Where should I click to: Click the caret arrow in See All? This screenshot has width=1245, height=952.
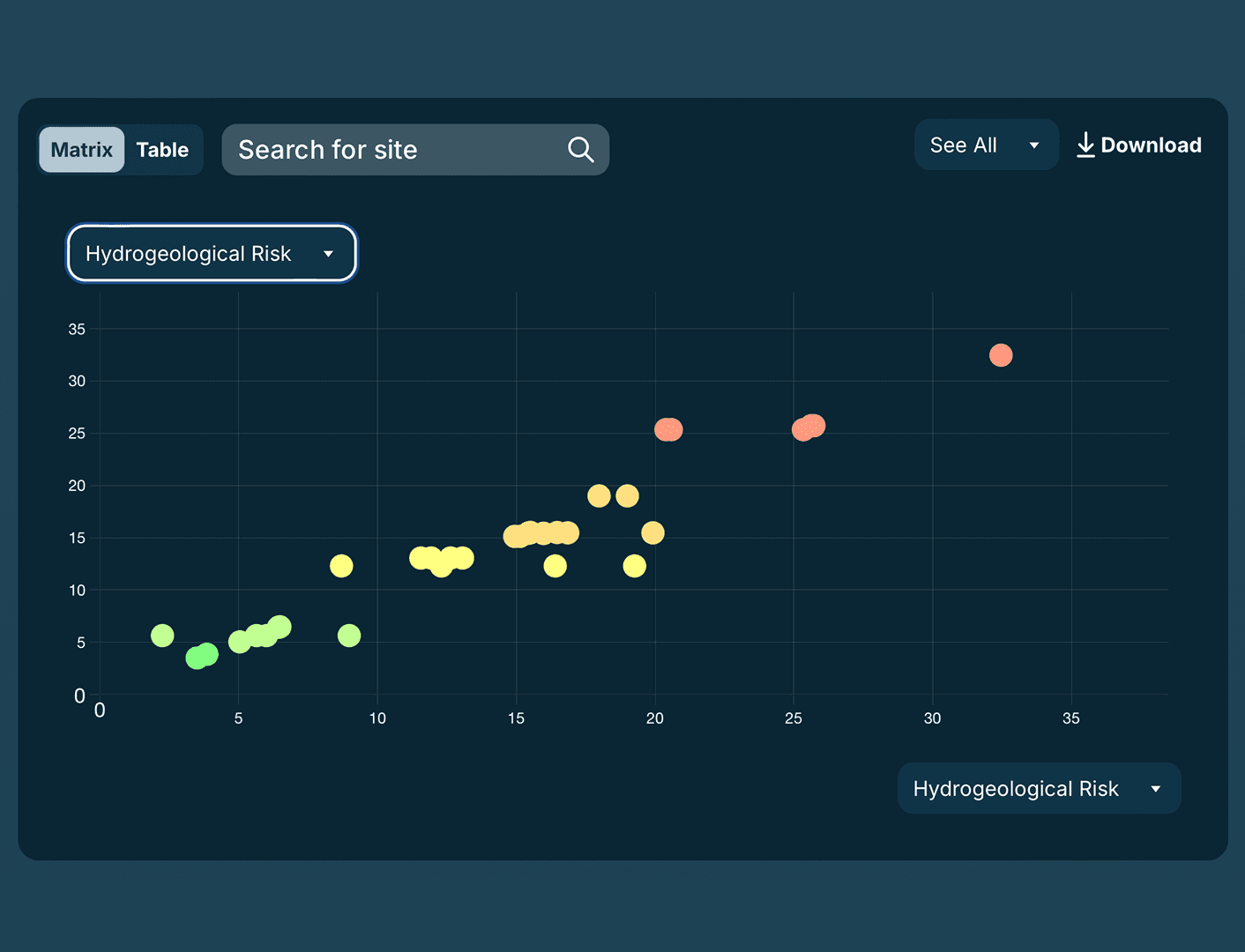click(x=1034, y=145)
